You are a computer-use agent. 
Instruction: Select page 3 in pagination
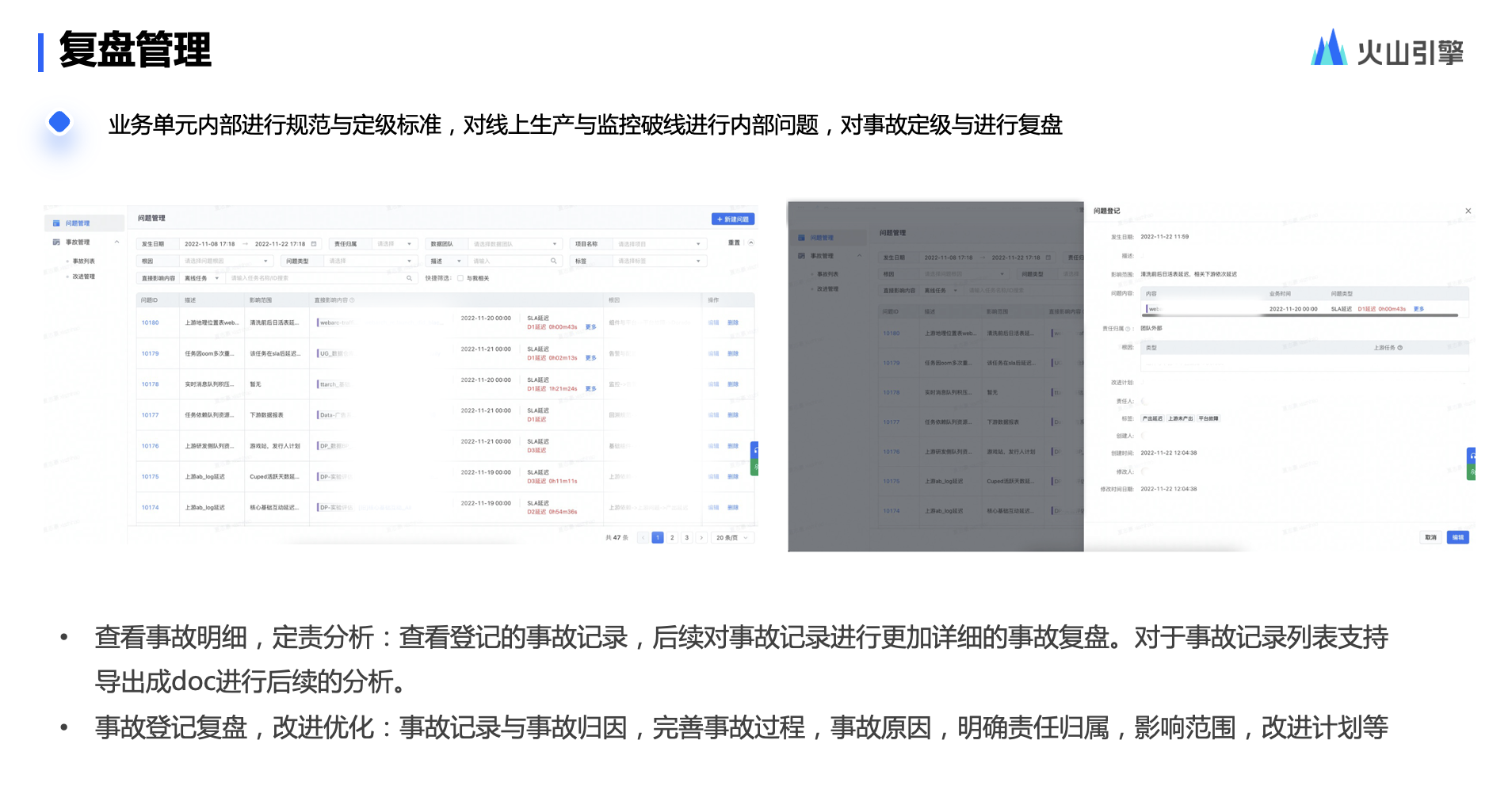point(687,538)
